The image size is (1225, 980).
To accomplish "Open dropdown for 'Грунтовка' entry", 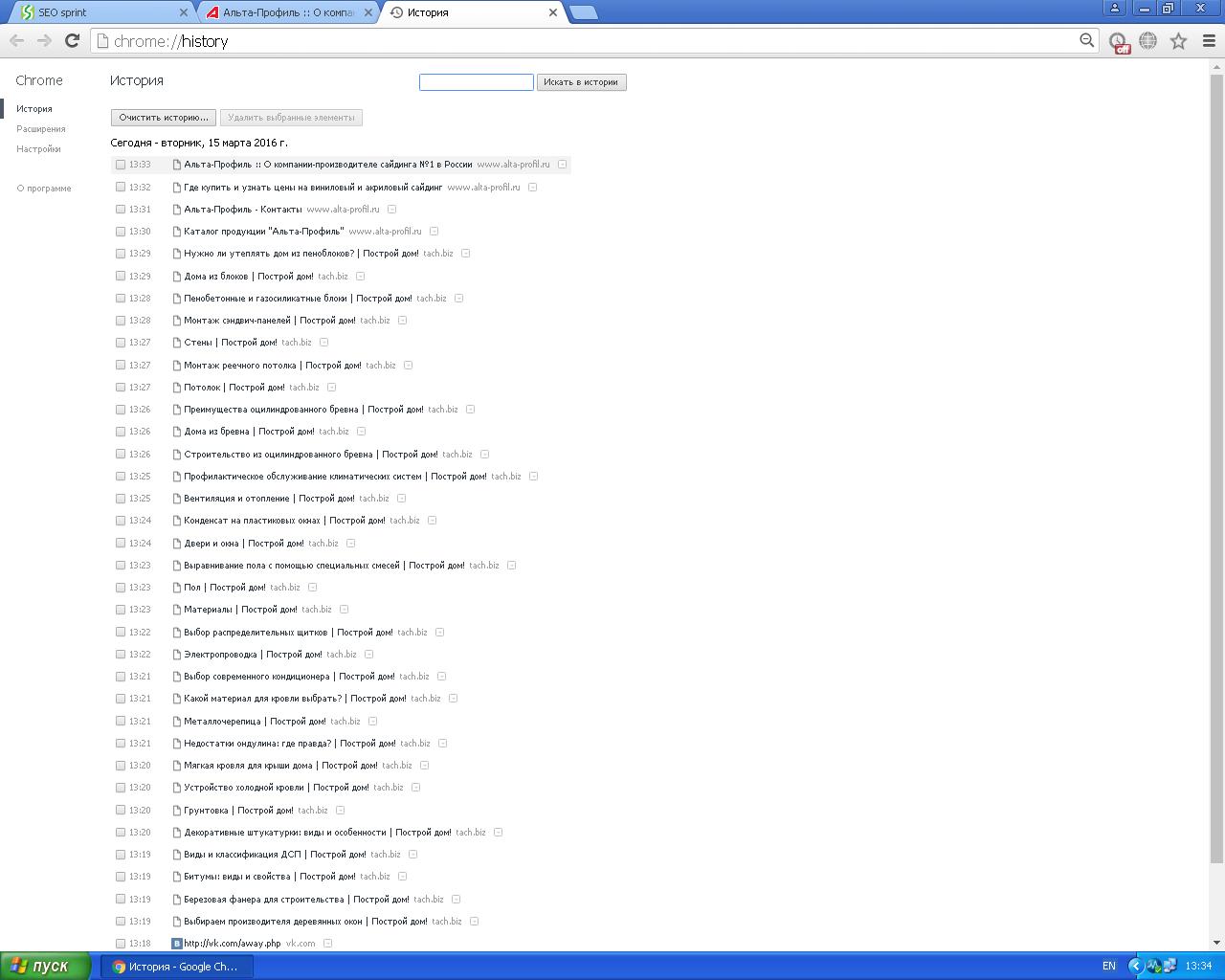I will tap(340, 811).
